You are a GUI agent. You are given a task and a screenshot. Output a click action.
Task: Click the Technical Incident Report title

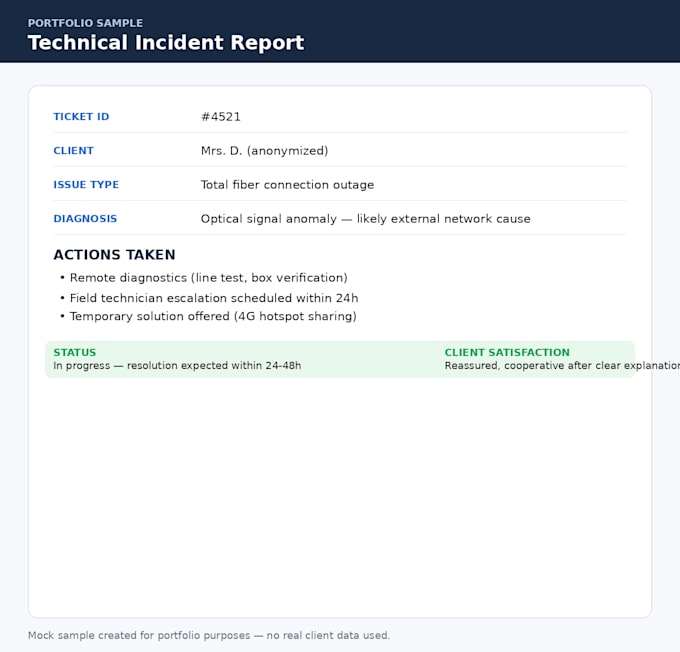pyautogui.click(x=166, y=43)
